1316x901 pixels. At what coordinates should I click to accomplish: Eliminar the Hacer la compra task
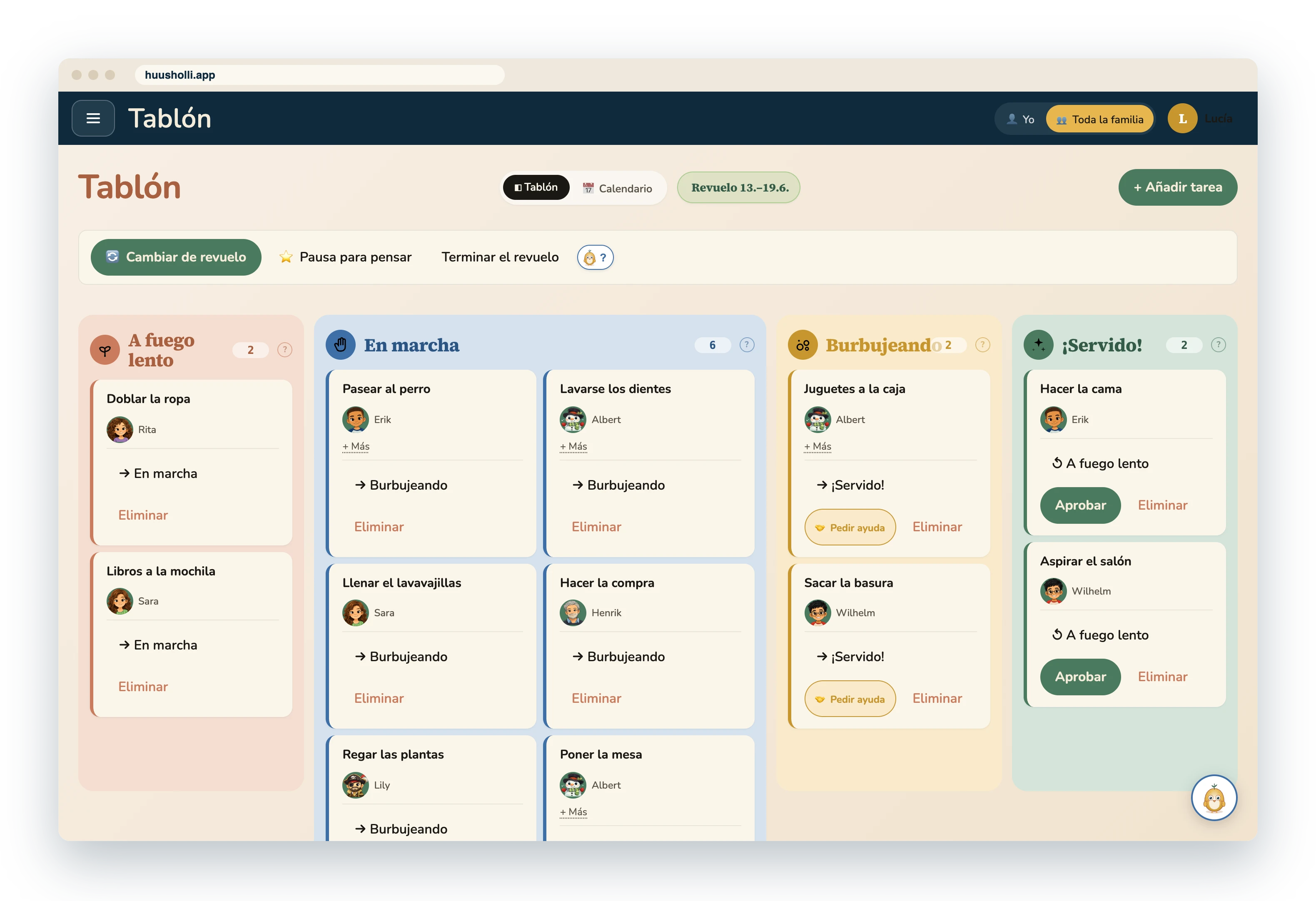tap(596, 699)
